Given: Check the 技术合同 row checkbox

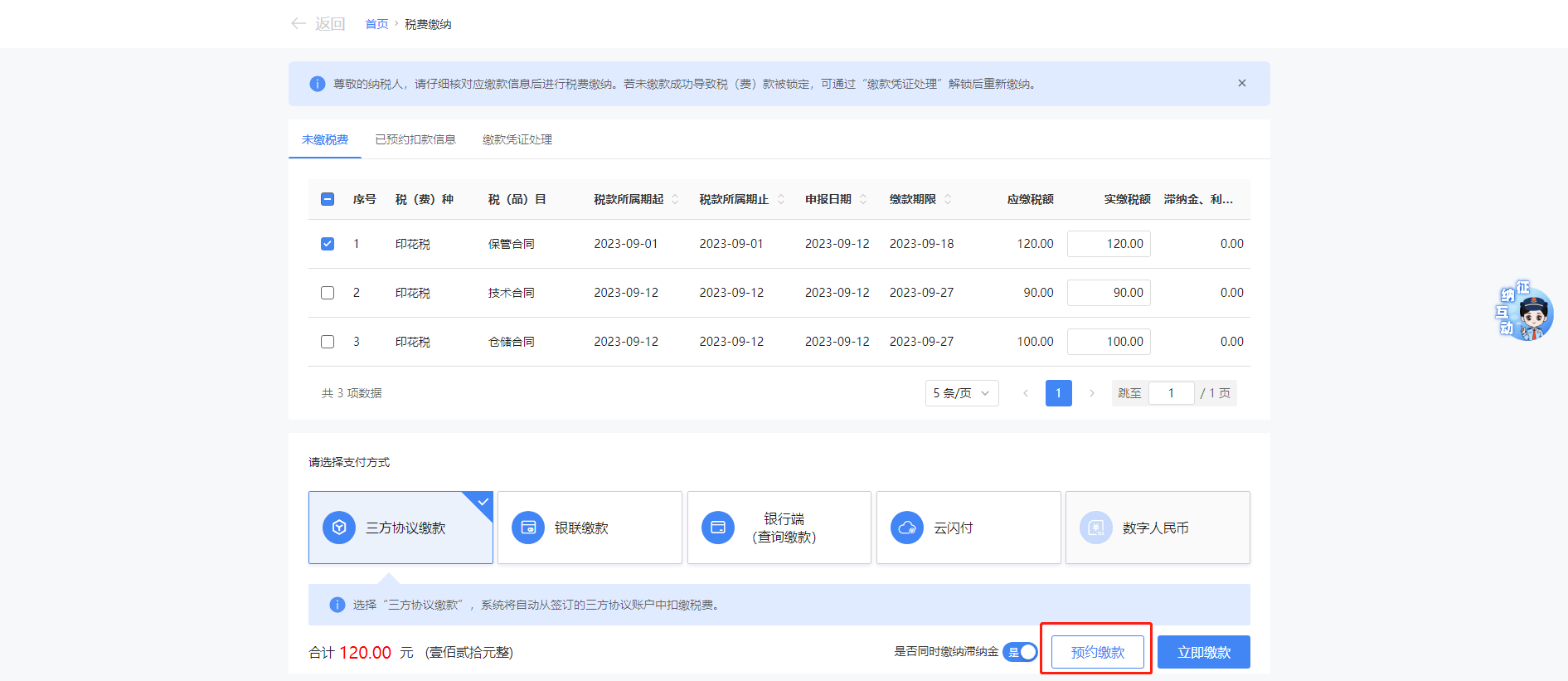Looking at the screenshot, I should coord(328,293).
